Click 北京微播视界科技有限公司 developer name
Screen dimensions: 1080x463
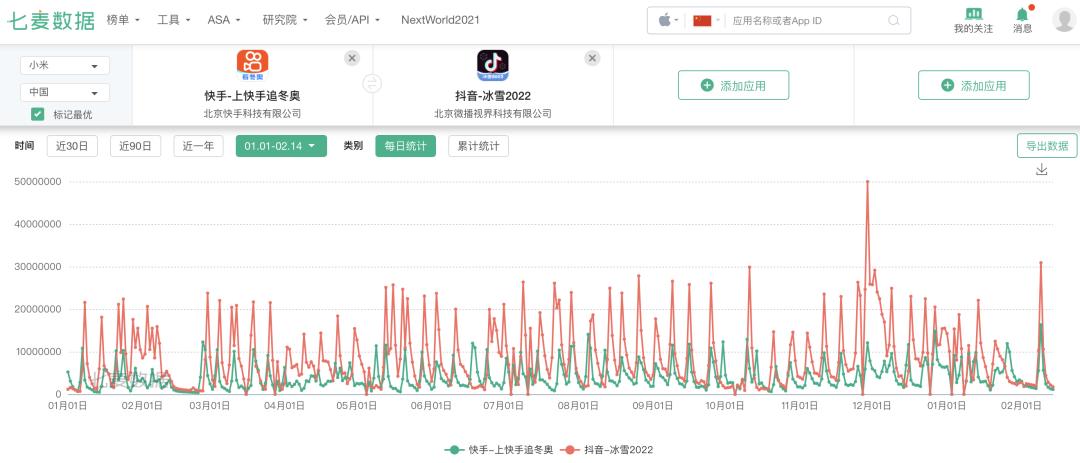(493, 114)
